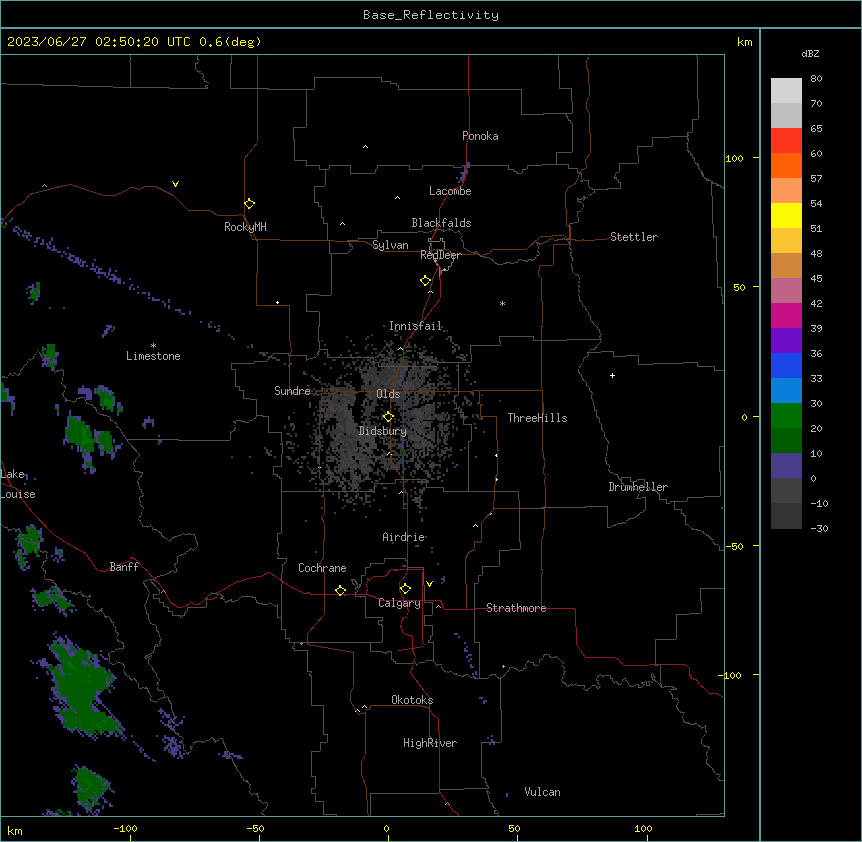Click the white asterisk marker east of Innisfail

coord(502,303)
